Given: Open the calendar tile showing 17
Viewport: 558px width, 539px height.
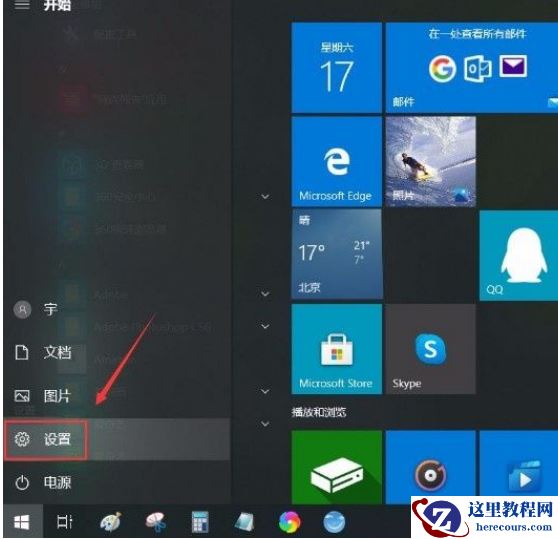Looking at the screenshot, I should pyautogui.click(x=336, y=68).
